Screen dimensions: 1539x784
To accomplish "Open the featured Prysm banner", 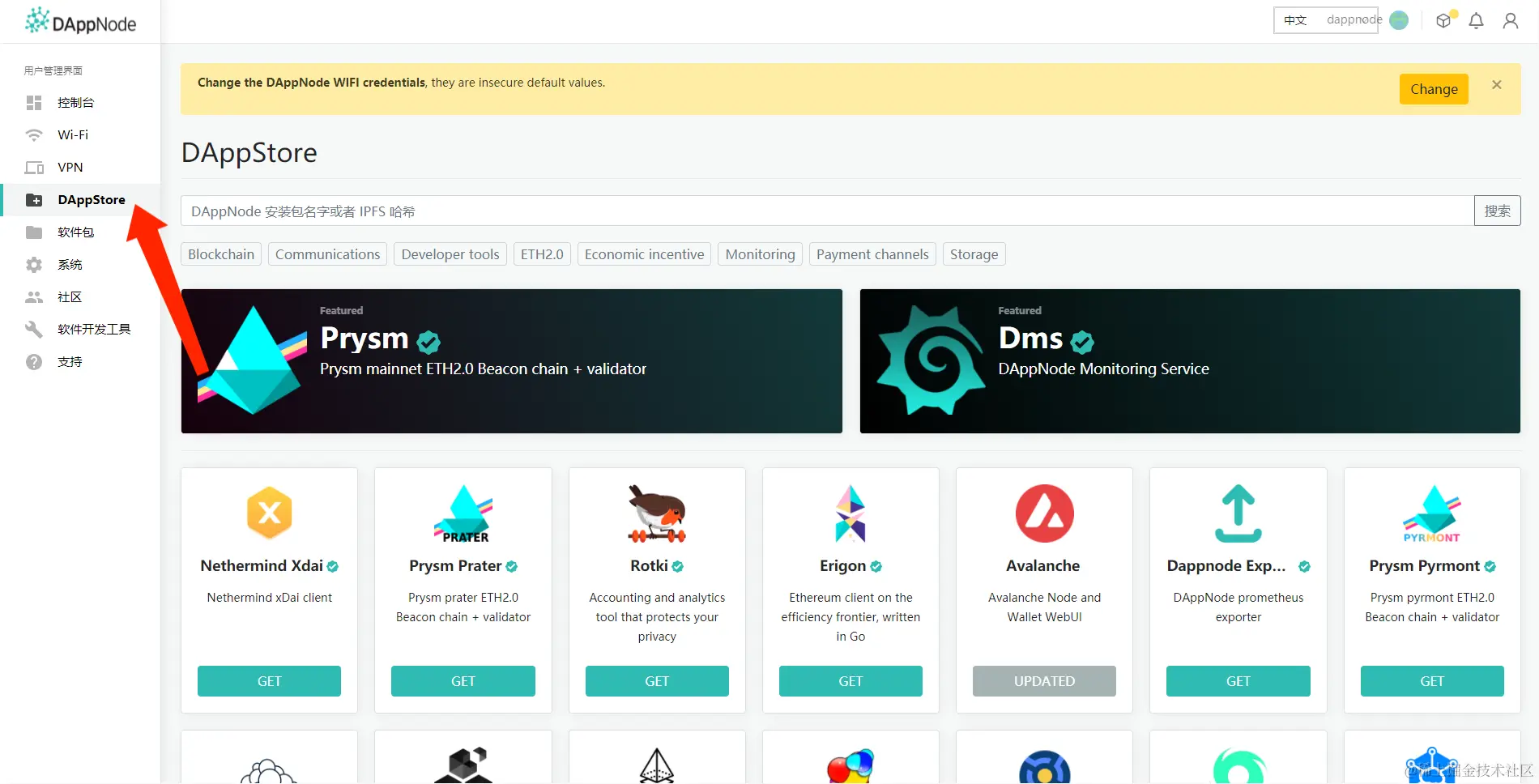I will coord(512,361).
